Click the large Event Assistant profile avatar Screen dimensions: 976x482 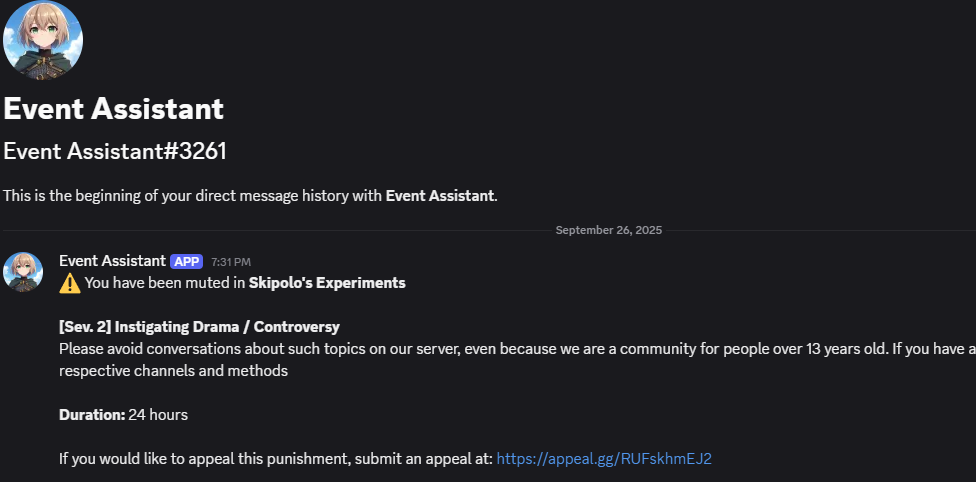43,40
